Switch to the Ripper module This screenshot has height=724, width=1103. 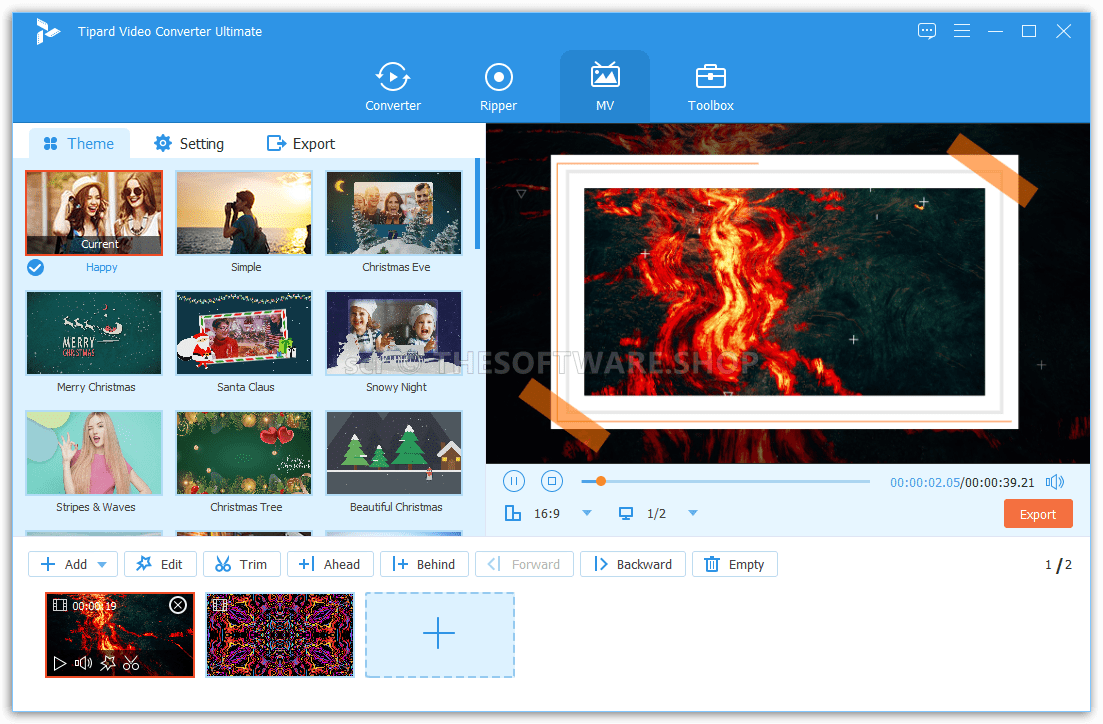(x=498, y=87)
